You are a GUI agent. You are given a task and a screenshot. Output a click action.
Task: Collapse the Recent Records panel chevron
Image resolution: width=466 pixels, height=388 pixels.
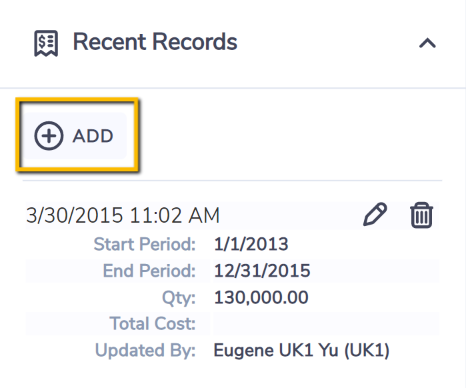pyautogui.click(x=427, y=43)
